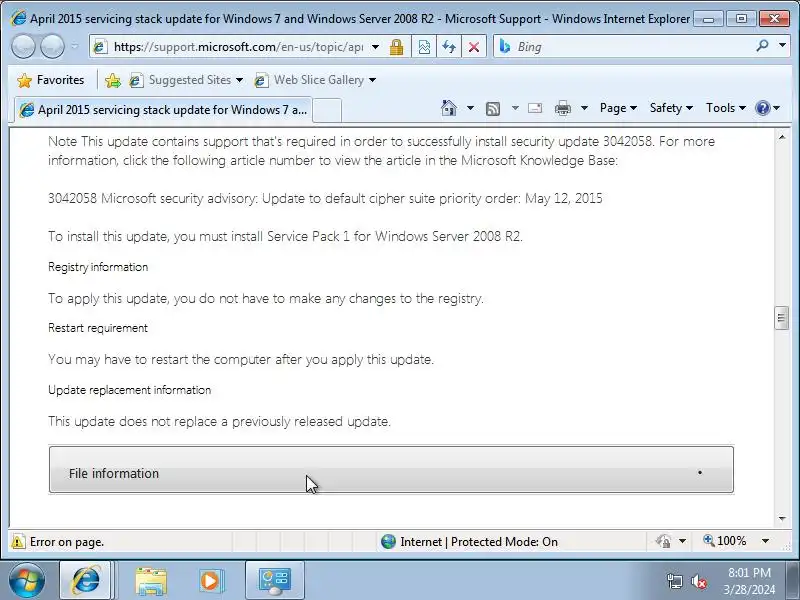The height and width of the screenshot is (600, 800).
Task: Open the Print options dropdown arrow
Action: 585,108
